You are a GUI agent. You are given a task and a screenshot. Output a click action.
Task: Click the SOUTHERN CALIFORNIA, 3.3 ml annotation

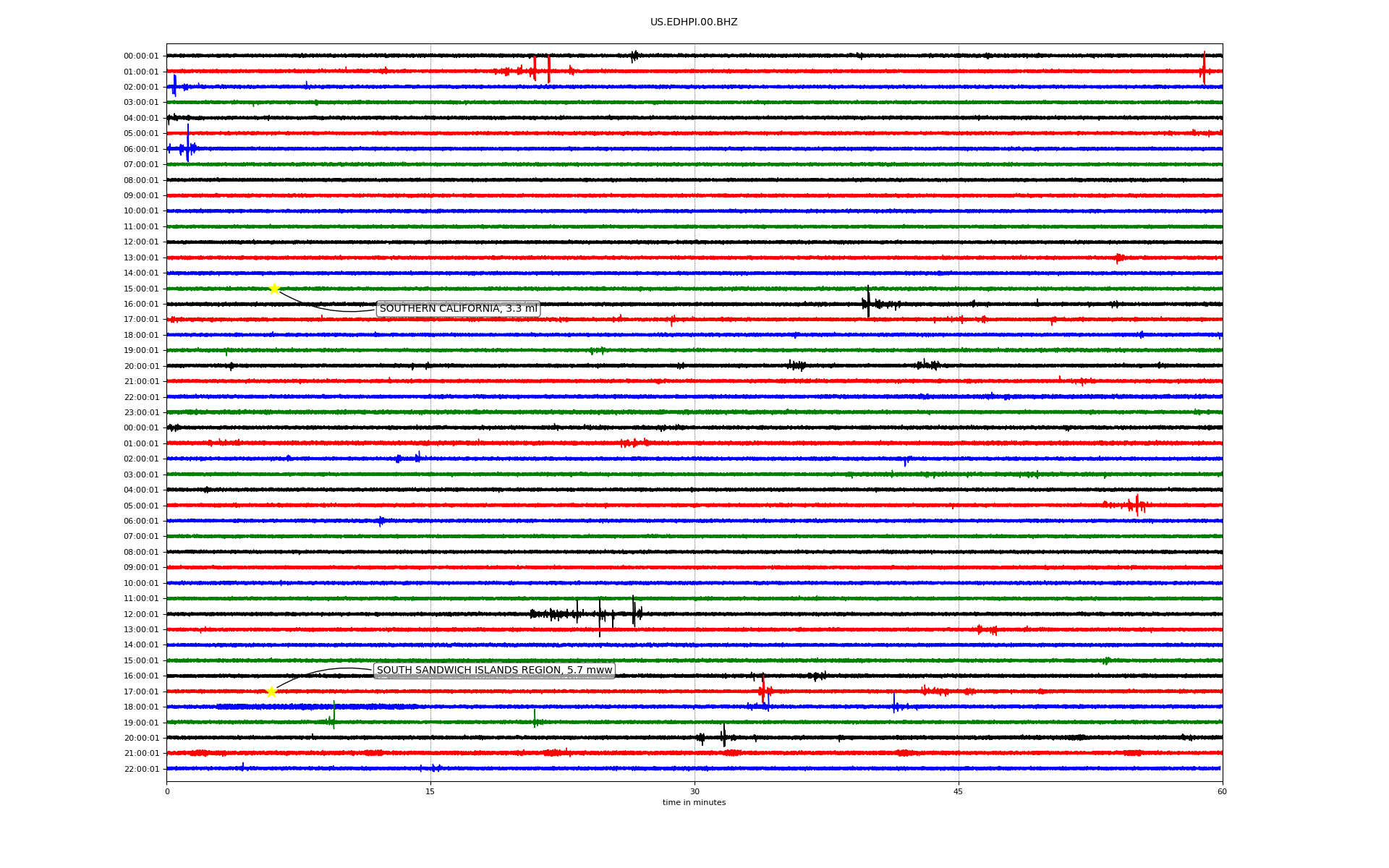pos(458,309)
